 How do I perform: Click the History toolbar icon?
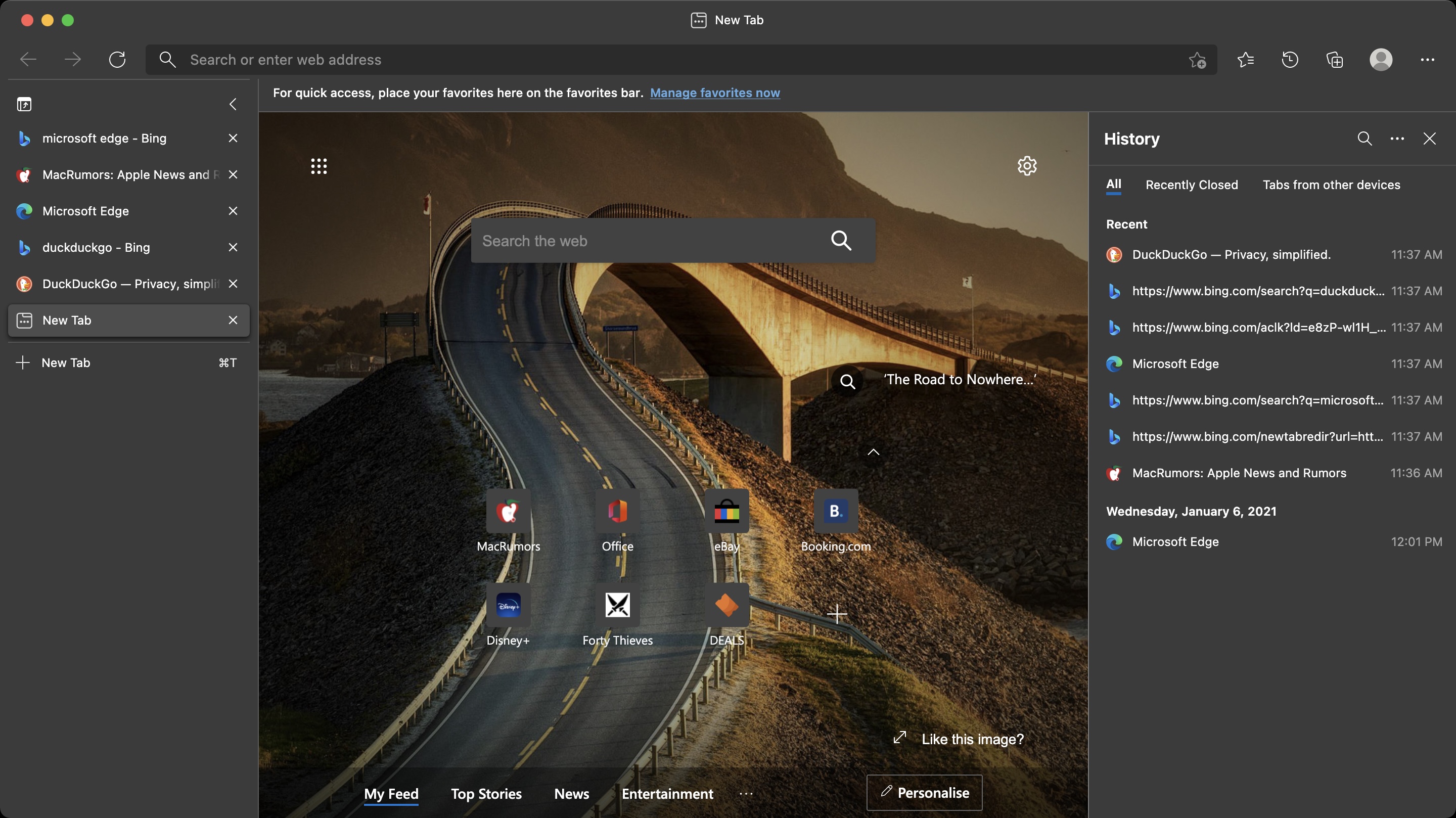click(x=1290, y=59)
